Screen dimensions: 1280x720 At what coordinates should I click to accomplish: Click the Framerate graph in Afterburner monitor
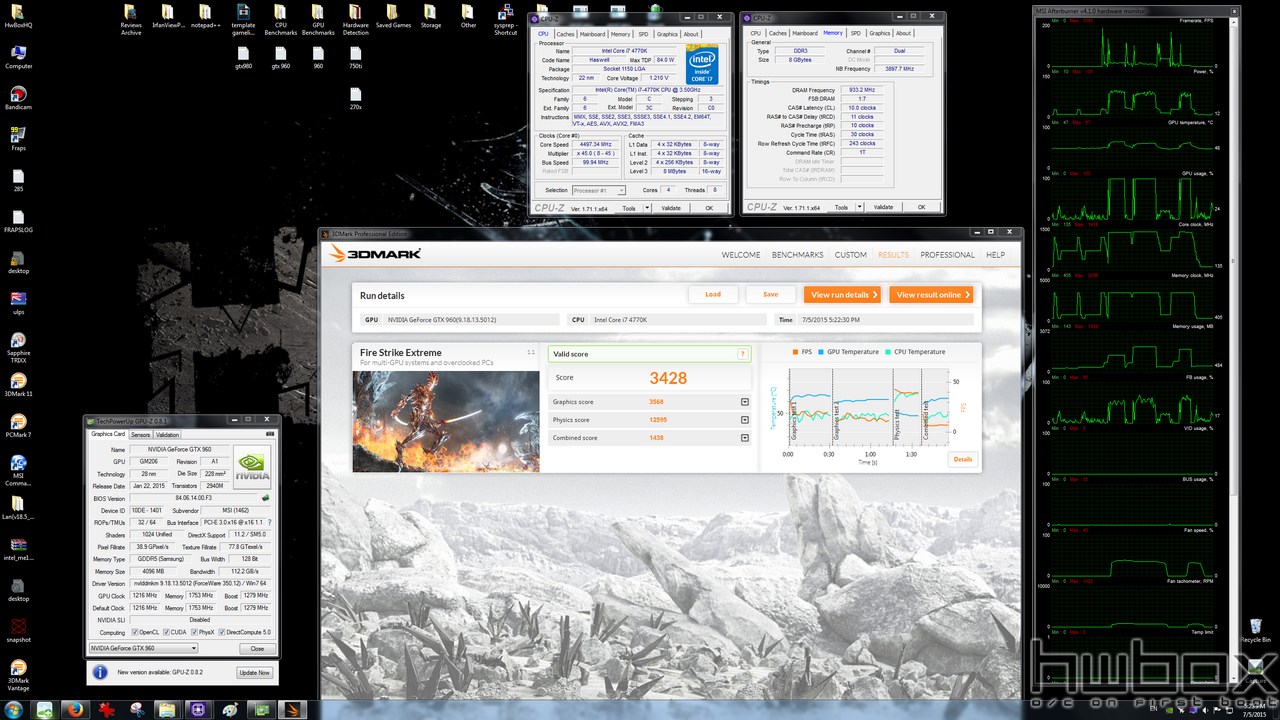1130,45
